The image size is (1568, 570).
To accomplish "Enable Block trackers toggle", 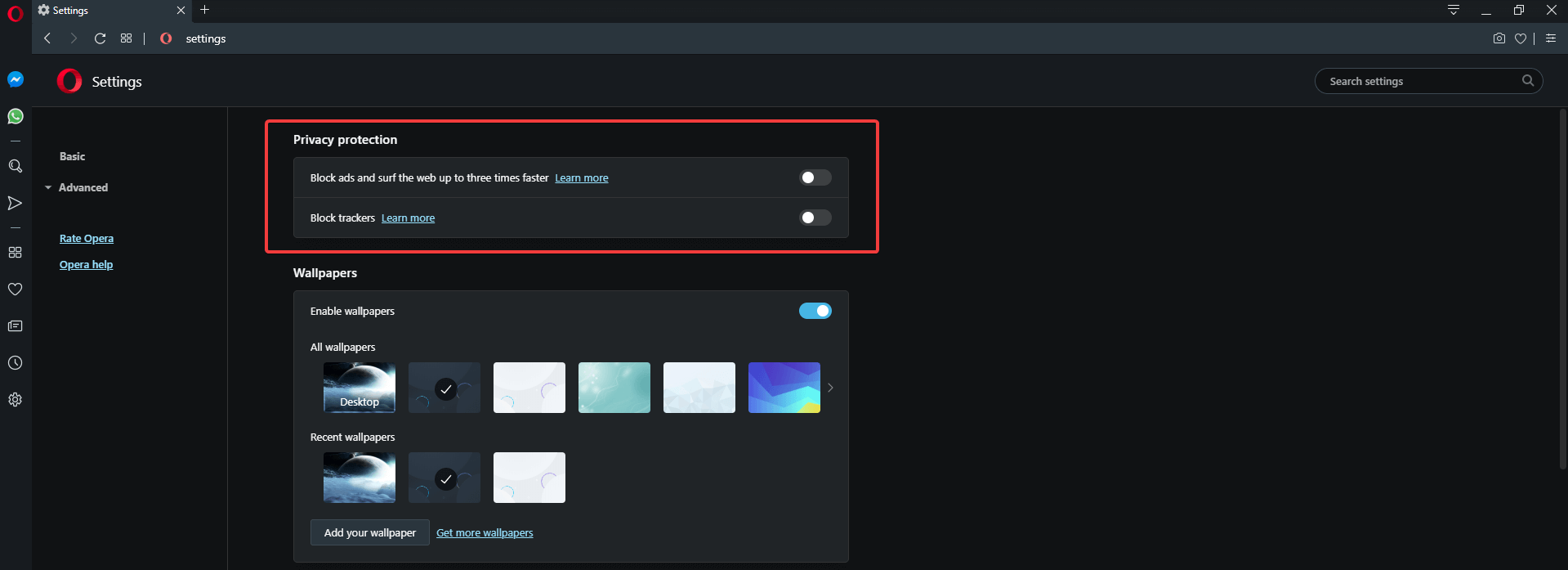I will click(x=815, y=218).
